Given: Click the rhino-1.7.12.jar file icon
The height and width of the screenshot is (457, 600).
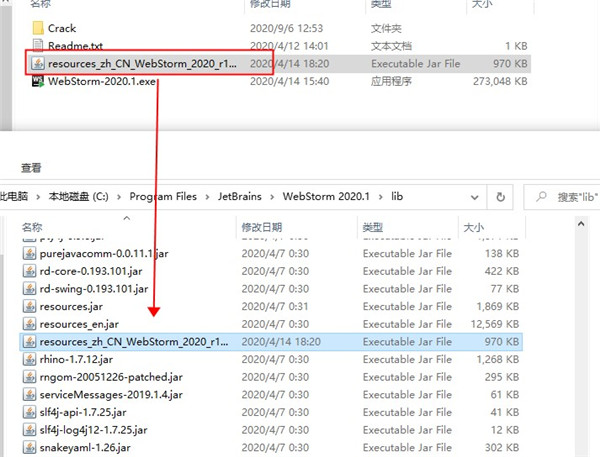Looking at the screenshot, I should 30,359.
